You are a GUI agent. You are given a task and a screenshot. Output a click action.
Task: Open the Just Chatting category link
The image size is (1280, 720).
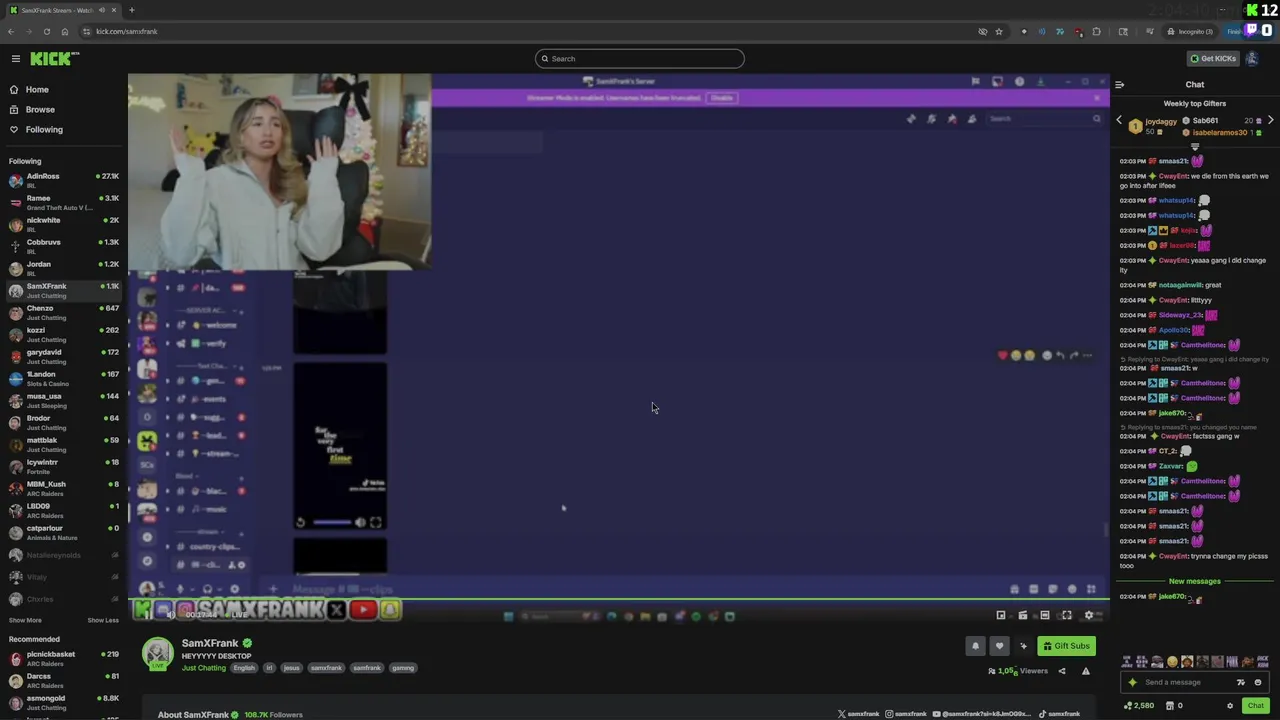tap(204, 668)
